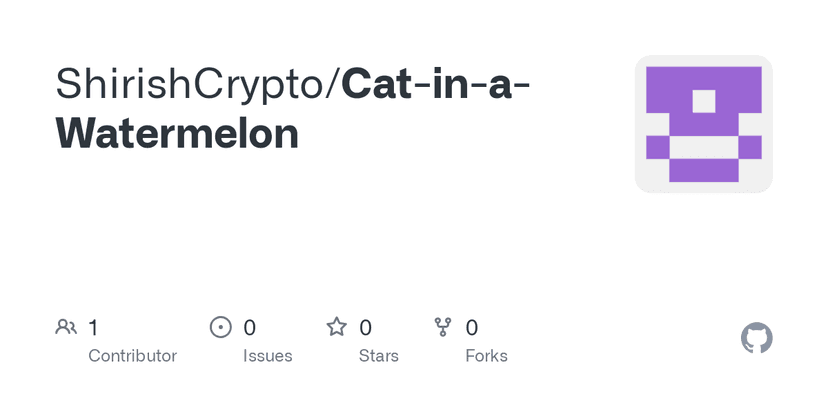Click the Forks branch icon

click(443, 327)
